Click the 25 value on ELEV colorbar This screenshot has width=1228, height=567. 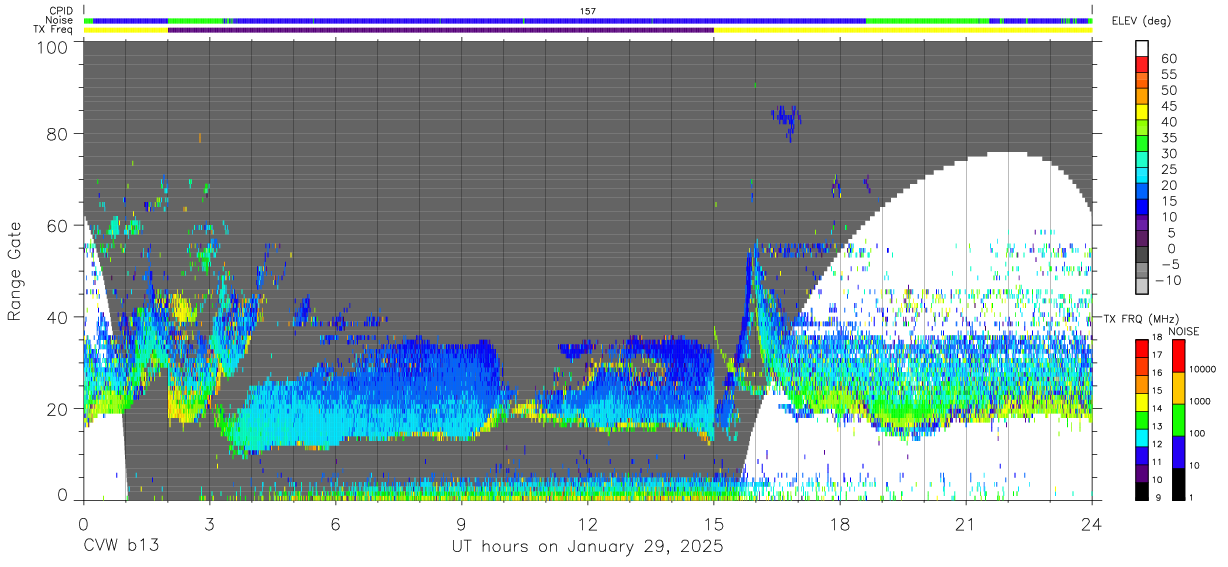tap(1168, 169)
